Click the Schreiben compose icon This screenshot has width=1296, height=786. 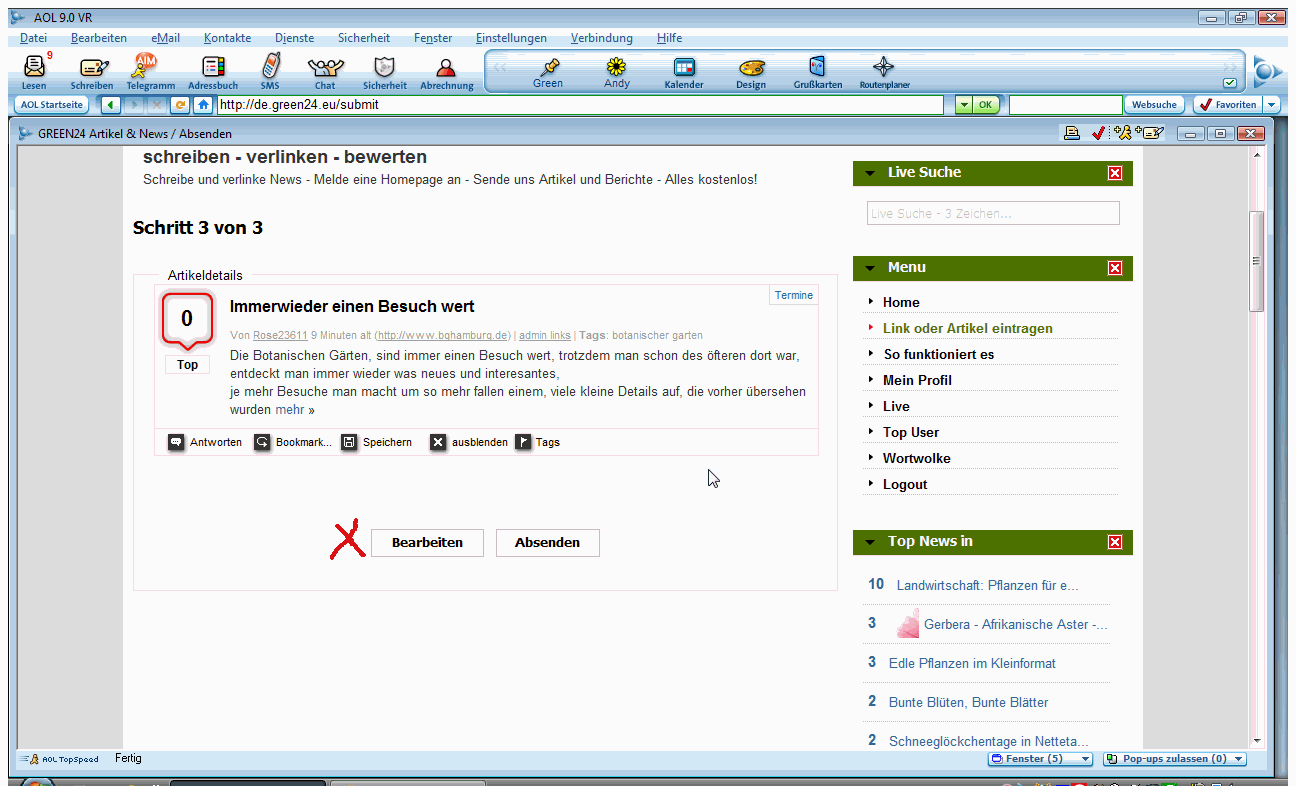(x=92, y=68)
